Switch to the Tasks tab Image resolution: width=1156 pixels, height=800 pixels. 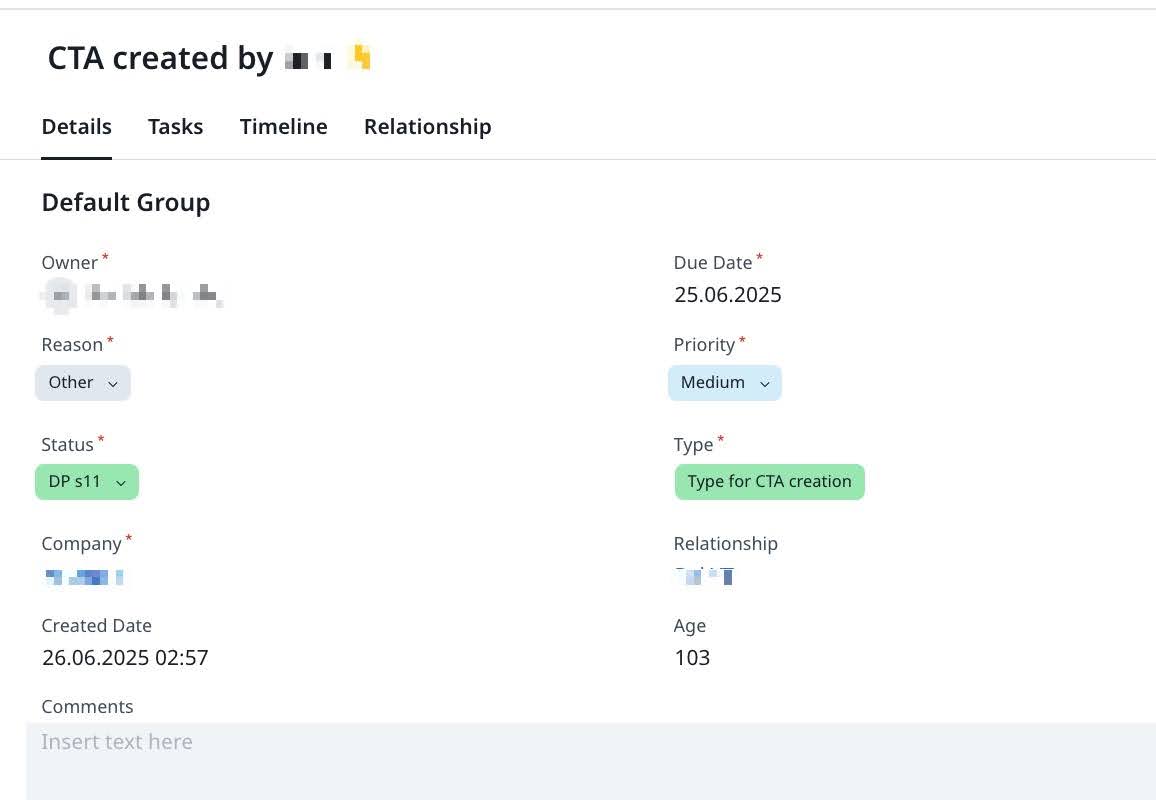175,126
